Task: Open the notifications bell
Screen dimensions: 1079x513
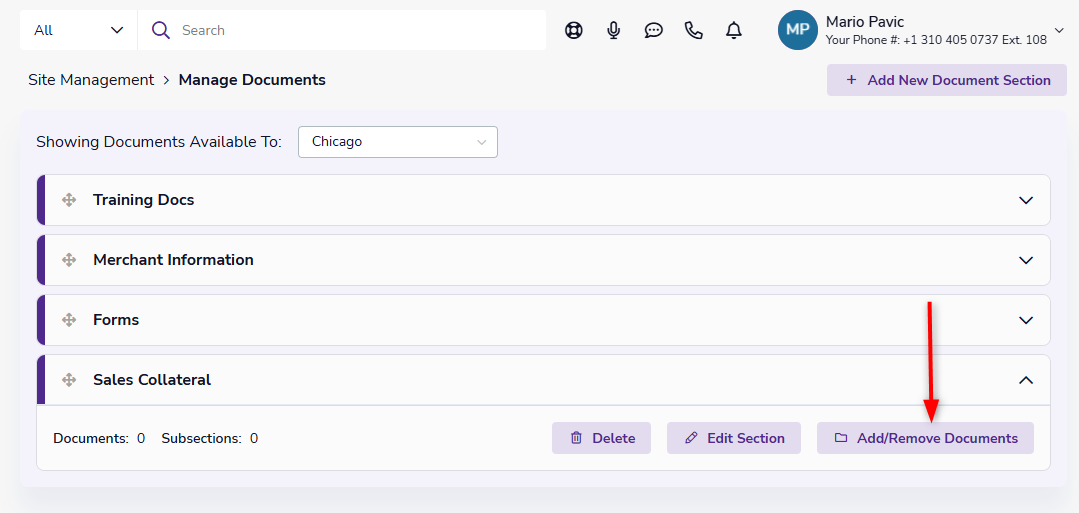Action: 734,30
